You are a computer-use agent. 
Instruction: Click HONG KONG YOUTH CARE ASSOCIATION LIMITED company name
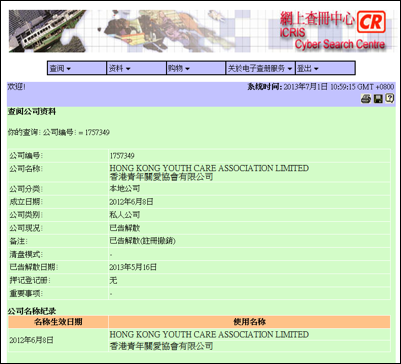coord(209,168)
